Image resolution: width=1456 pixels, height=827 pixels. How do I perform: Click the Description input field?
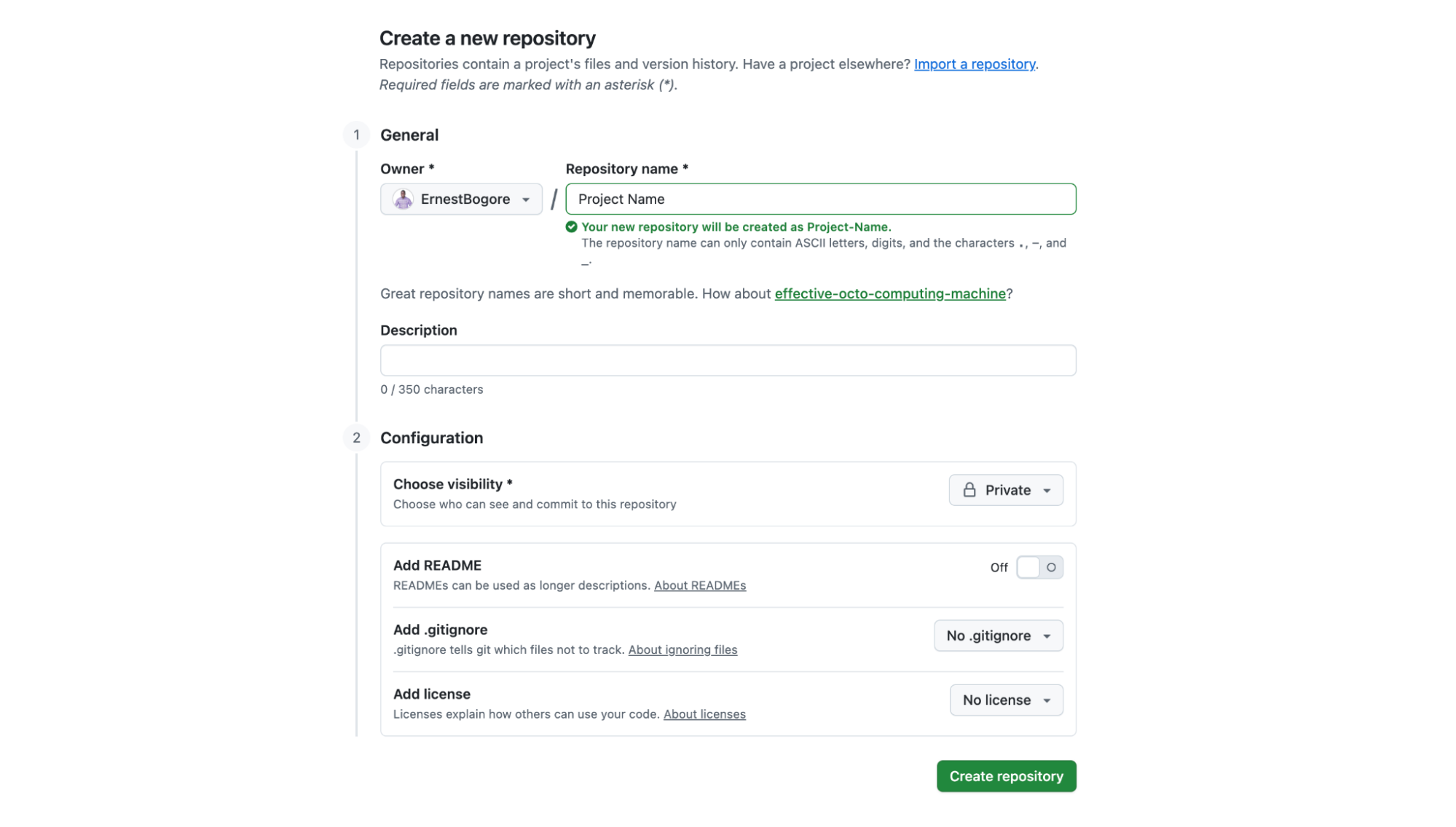(x=728, y=360)
